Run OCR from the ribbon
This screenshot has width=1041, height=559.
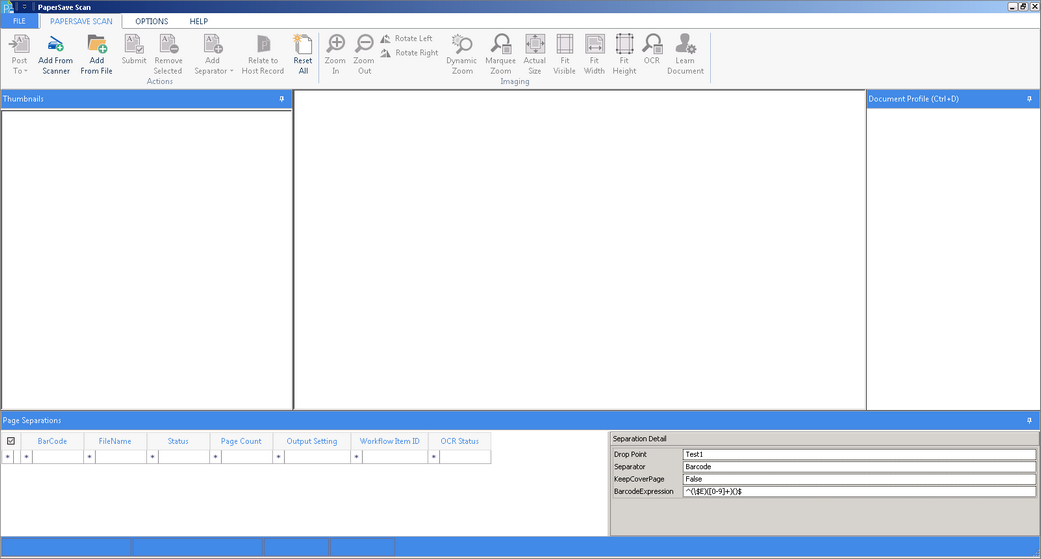(652, 44)
